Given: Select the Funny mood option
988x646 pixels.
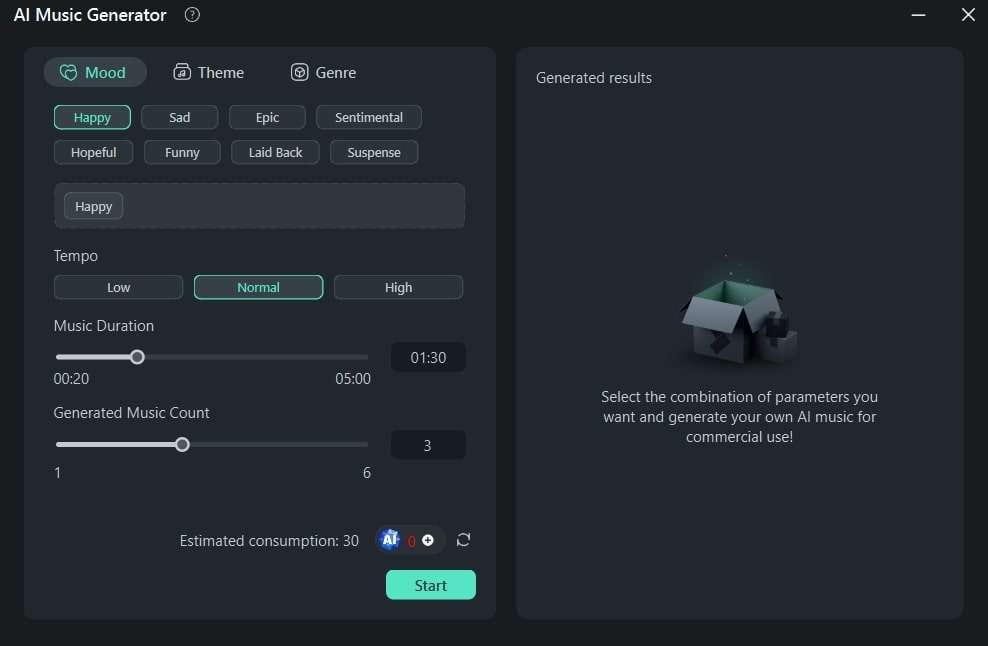Looking at the screenshot, I should pos(182,153).
